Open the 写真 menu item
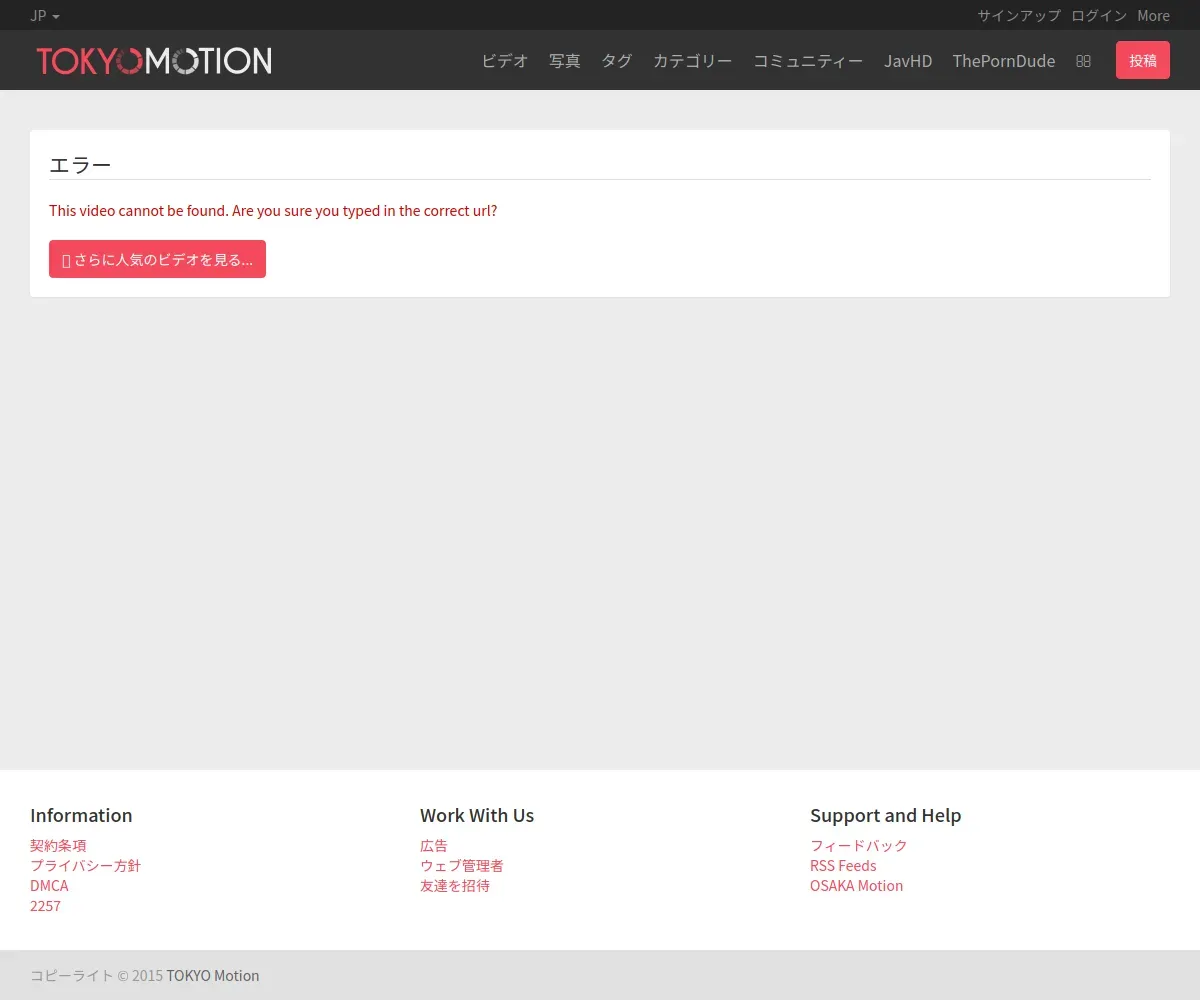This screenshot has width=1200, height=1000. (x=565, y=61)
